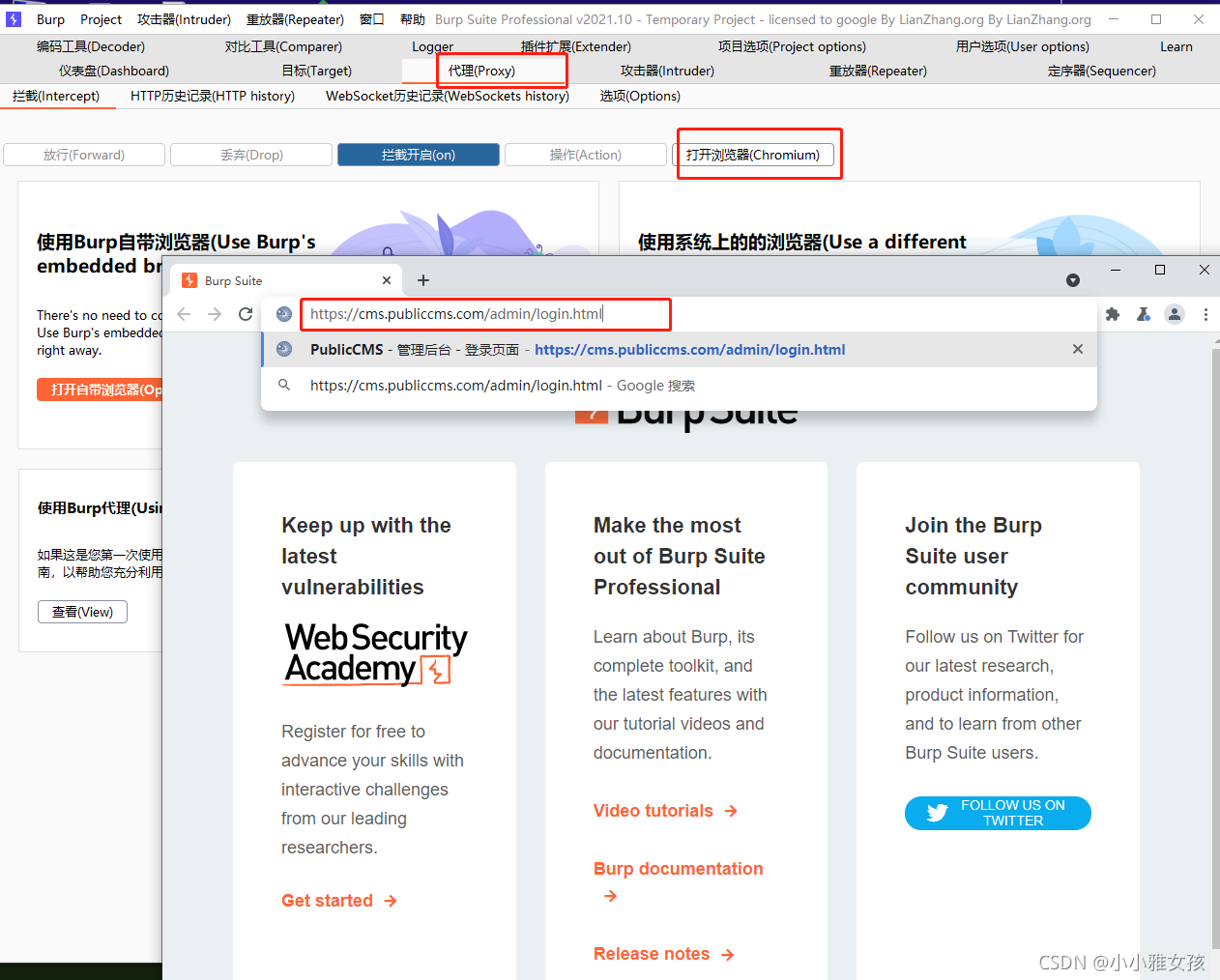Image resolution: width=1220 pixels, height=980 pixels.
Task: Switch to the 定序器(Sequencer) tab
Action: pyautogui.click(x=1102, y=71)
